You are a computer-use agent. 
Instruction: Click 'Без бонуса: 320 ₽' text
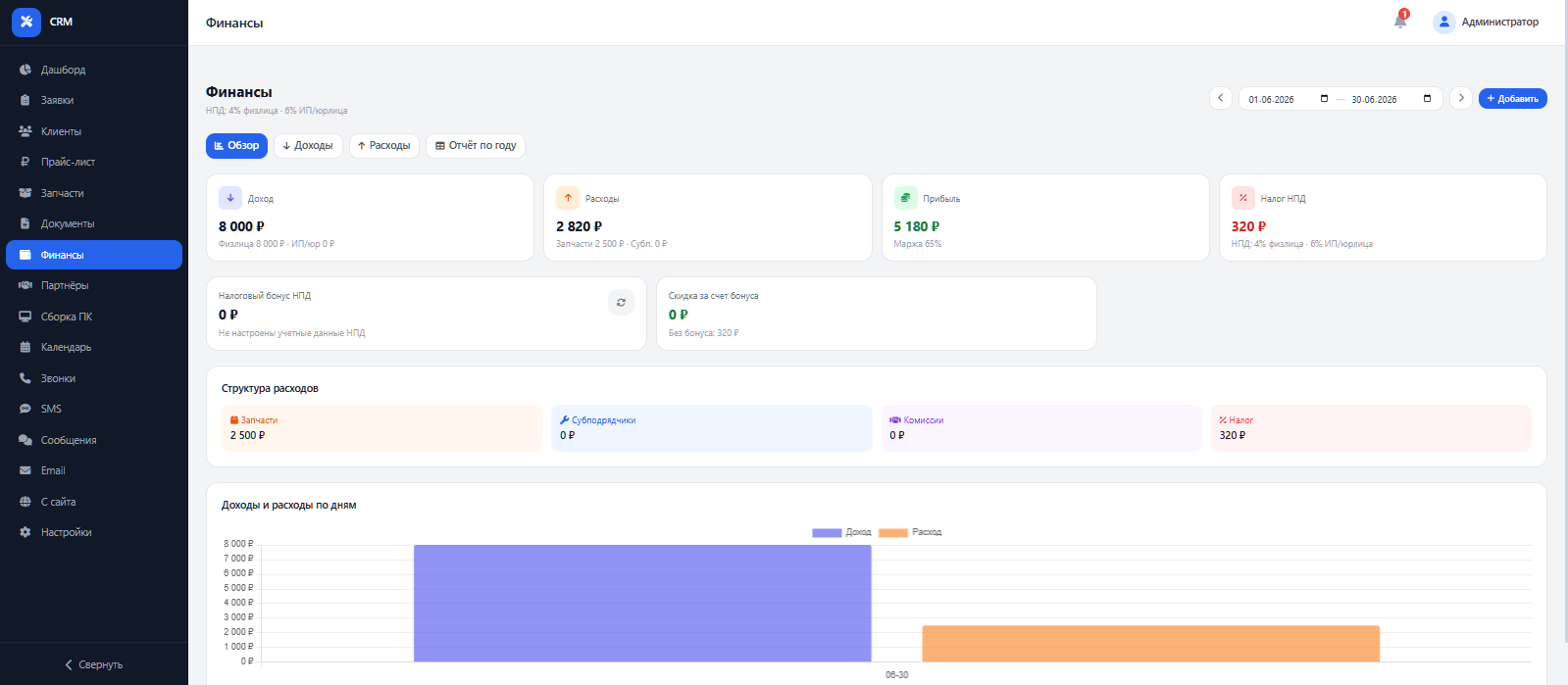(x=703, y=333)
